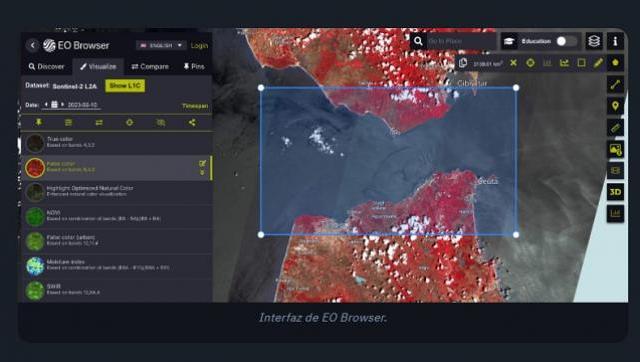Screen dimensions: 640x362
Task: Go to the previous date arrow
Action: point(46,104)
